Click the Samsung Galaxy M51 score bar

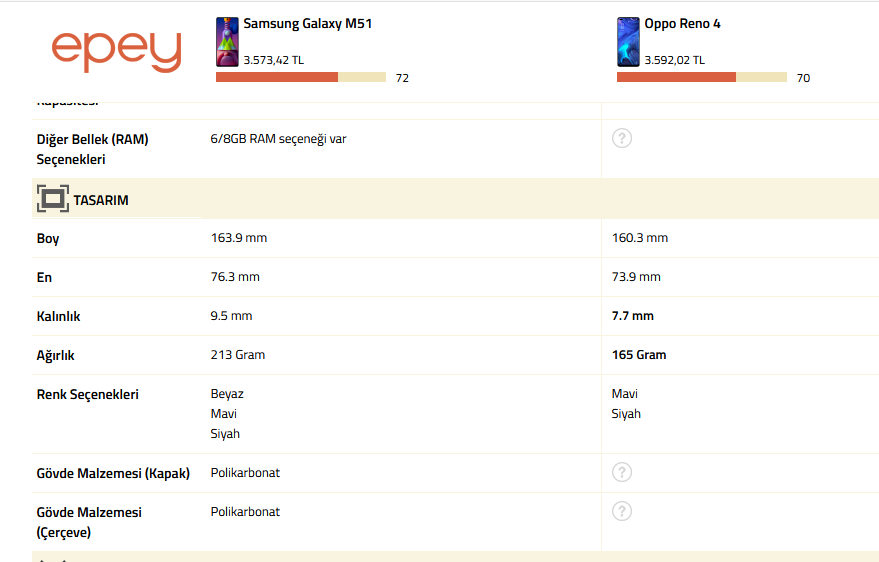point(301,77)
